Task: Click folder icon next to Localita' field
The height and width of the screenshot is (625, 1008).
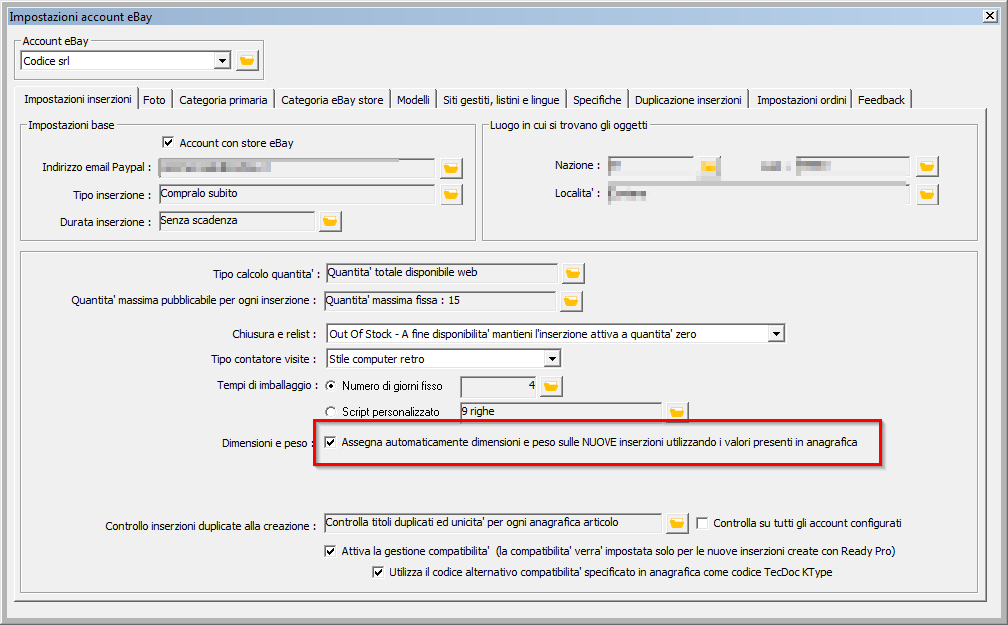Action: click(927, 194)
